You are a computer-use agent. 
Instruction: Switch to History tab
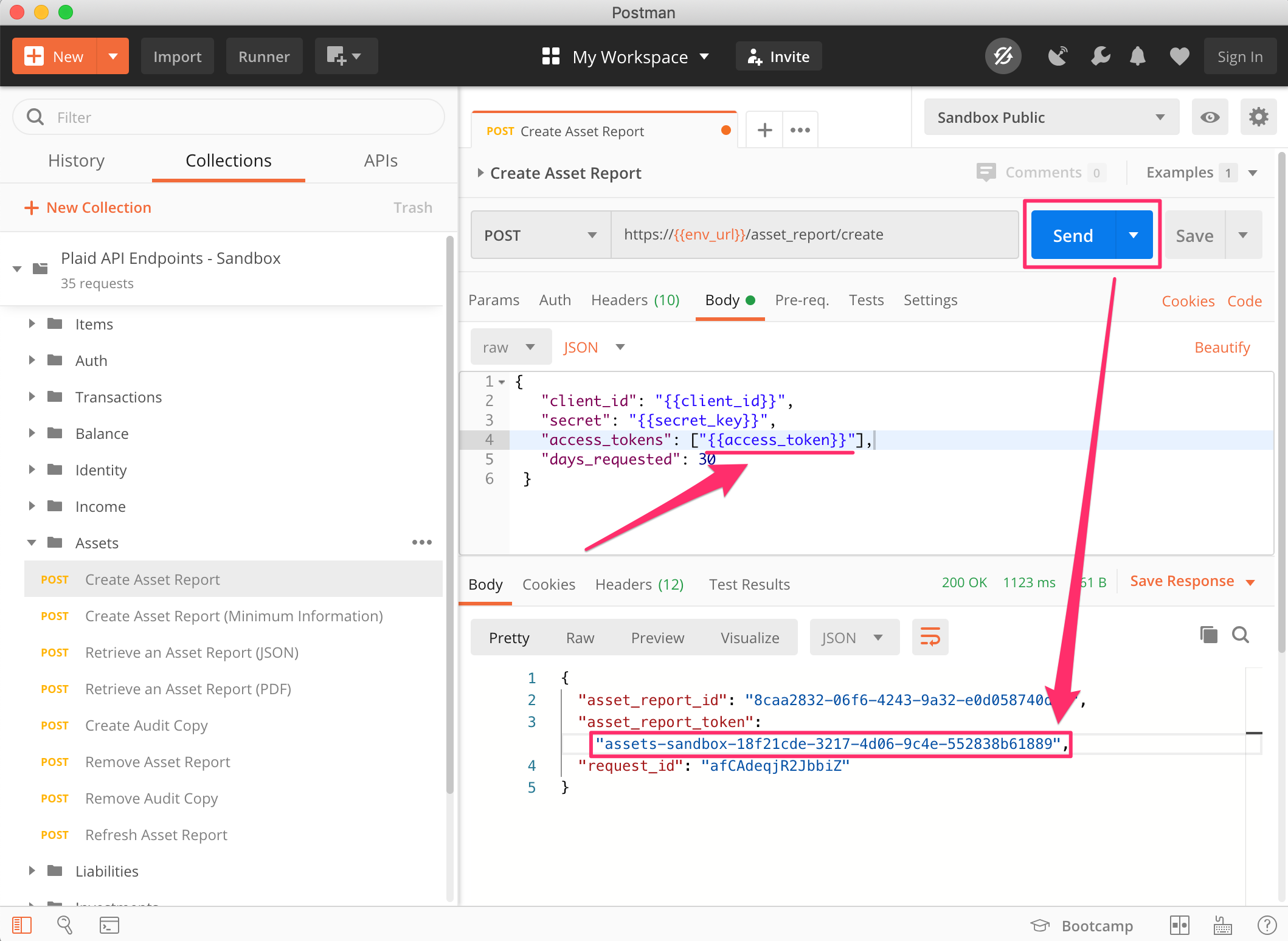(x=76, y=160)
